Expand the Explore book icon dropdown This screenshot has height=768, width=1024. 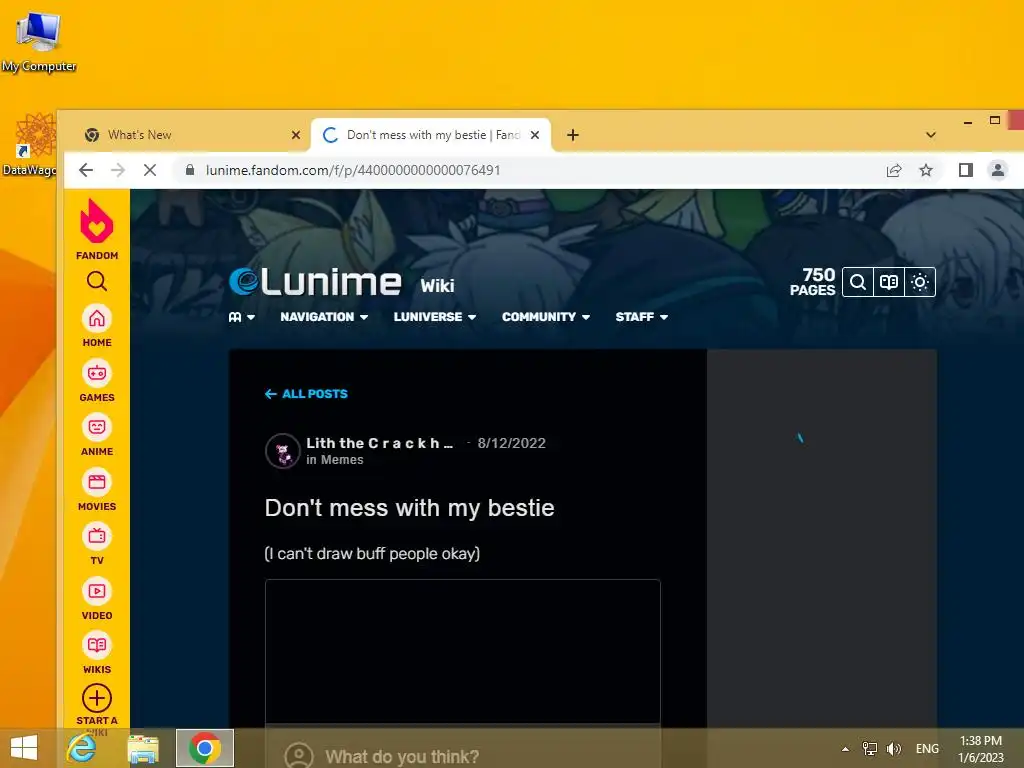tap(242, 317)
